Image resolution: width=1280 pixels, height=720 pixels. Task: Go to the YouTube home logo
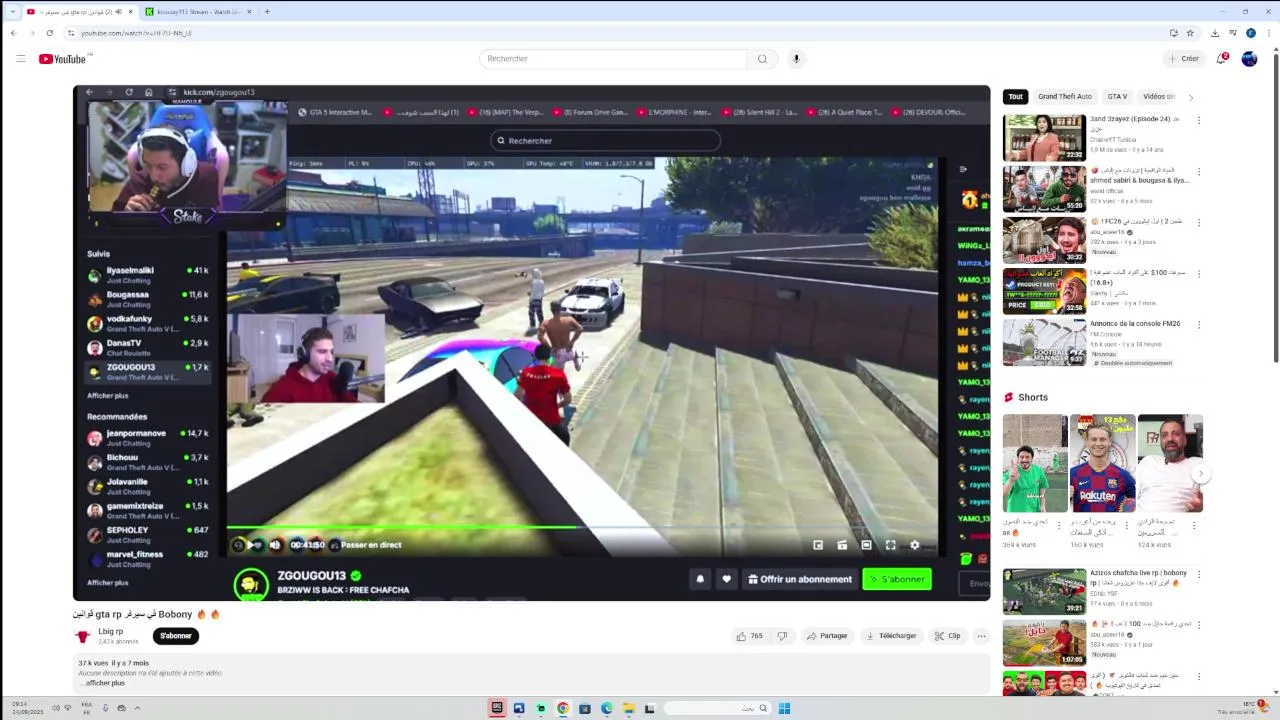point(62,59)
